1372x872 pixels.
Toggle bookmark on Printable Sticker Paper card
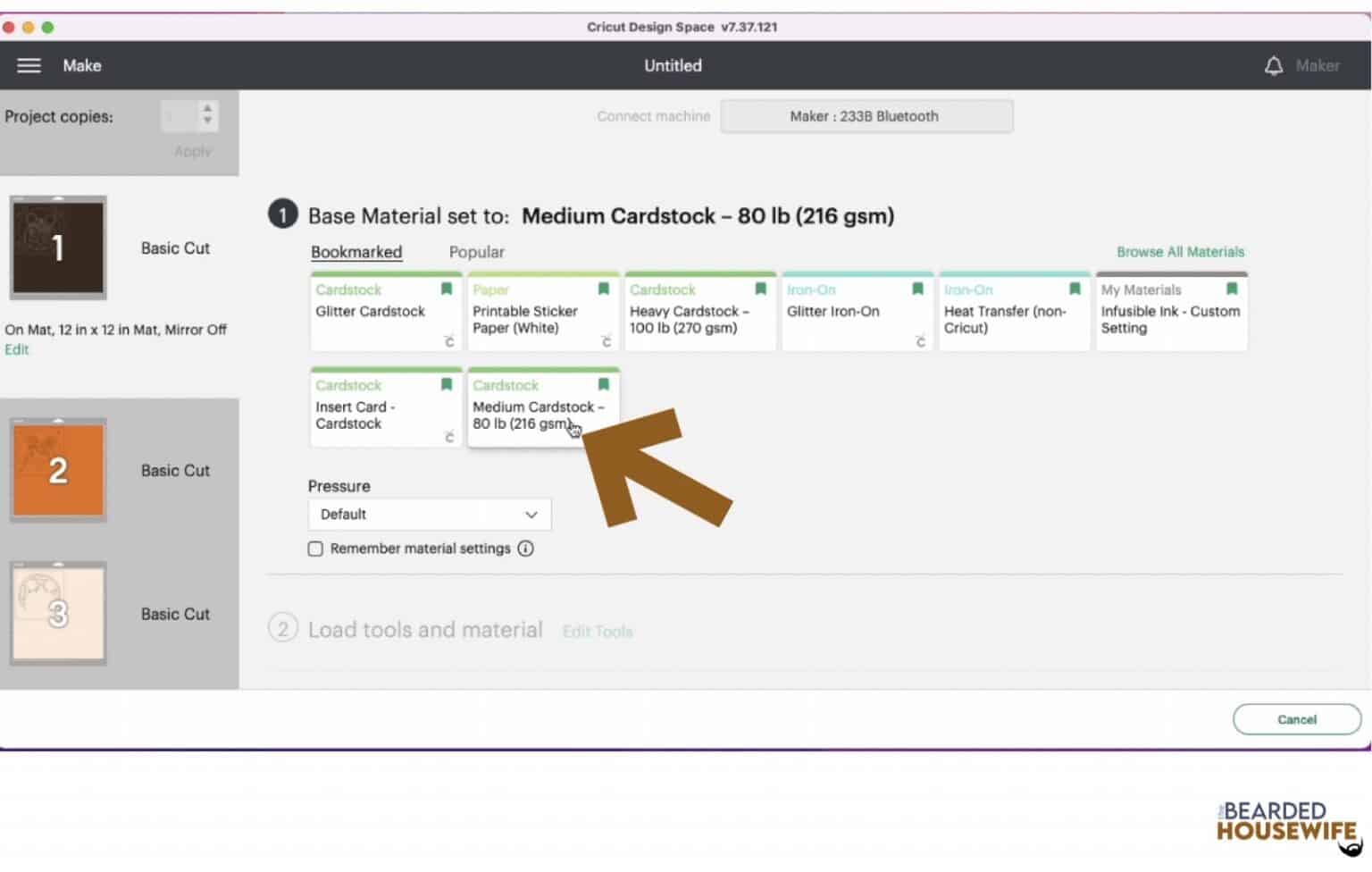click(604, 289)
